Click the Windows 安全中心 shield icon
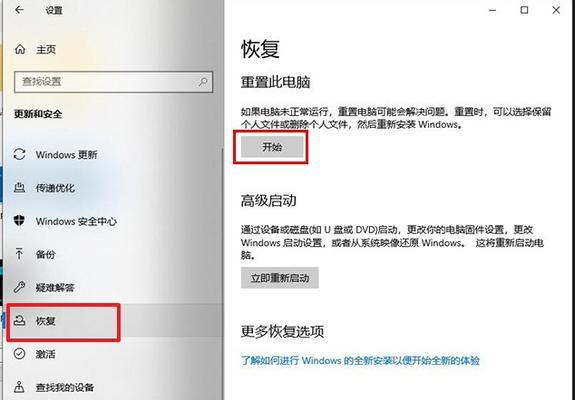 tap(19, 221)
